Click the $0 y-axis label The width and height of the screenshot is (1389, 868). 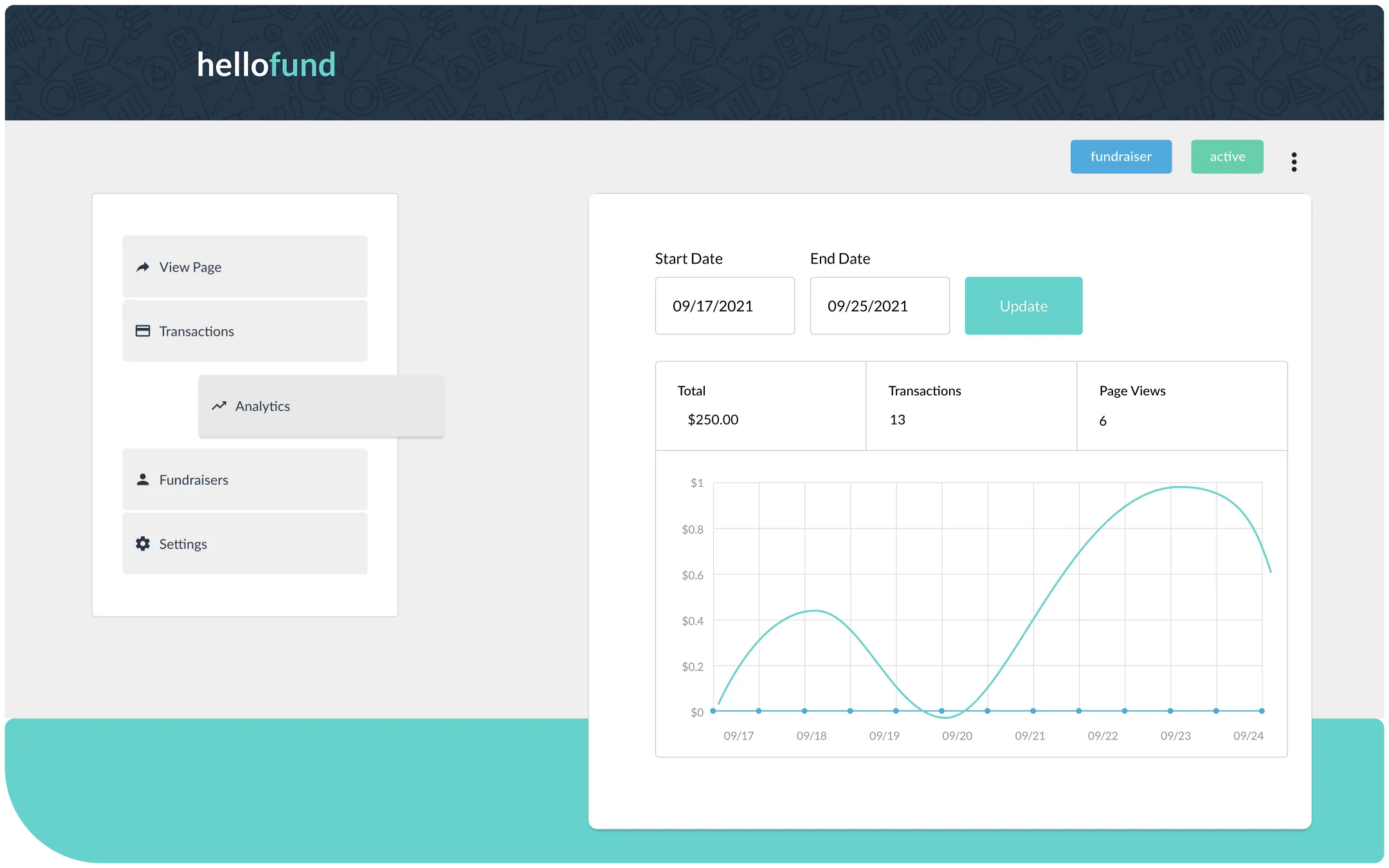697,712
